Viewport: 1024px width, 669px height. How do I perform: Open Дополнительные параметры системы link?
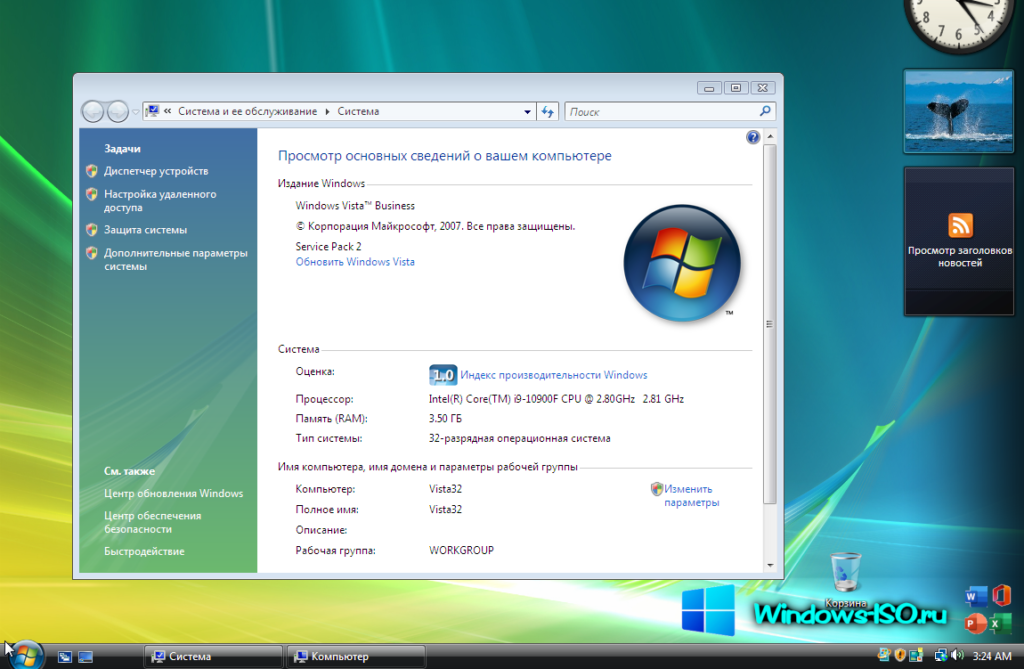tap(176, 259)
